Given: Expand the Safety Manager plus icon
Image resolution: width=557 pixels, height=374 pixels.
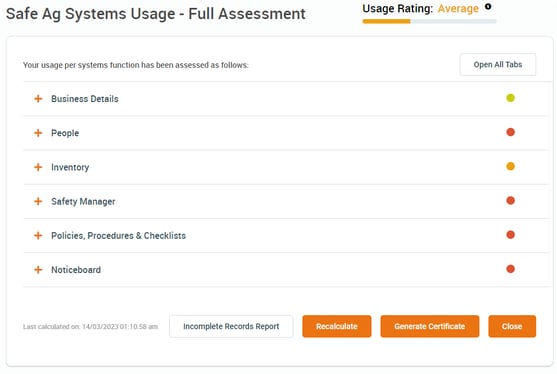Looking at the screenshot, I should click(x=38, y=201).
